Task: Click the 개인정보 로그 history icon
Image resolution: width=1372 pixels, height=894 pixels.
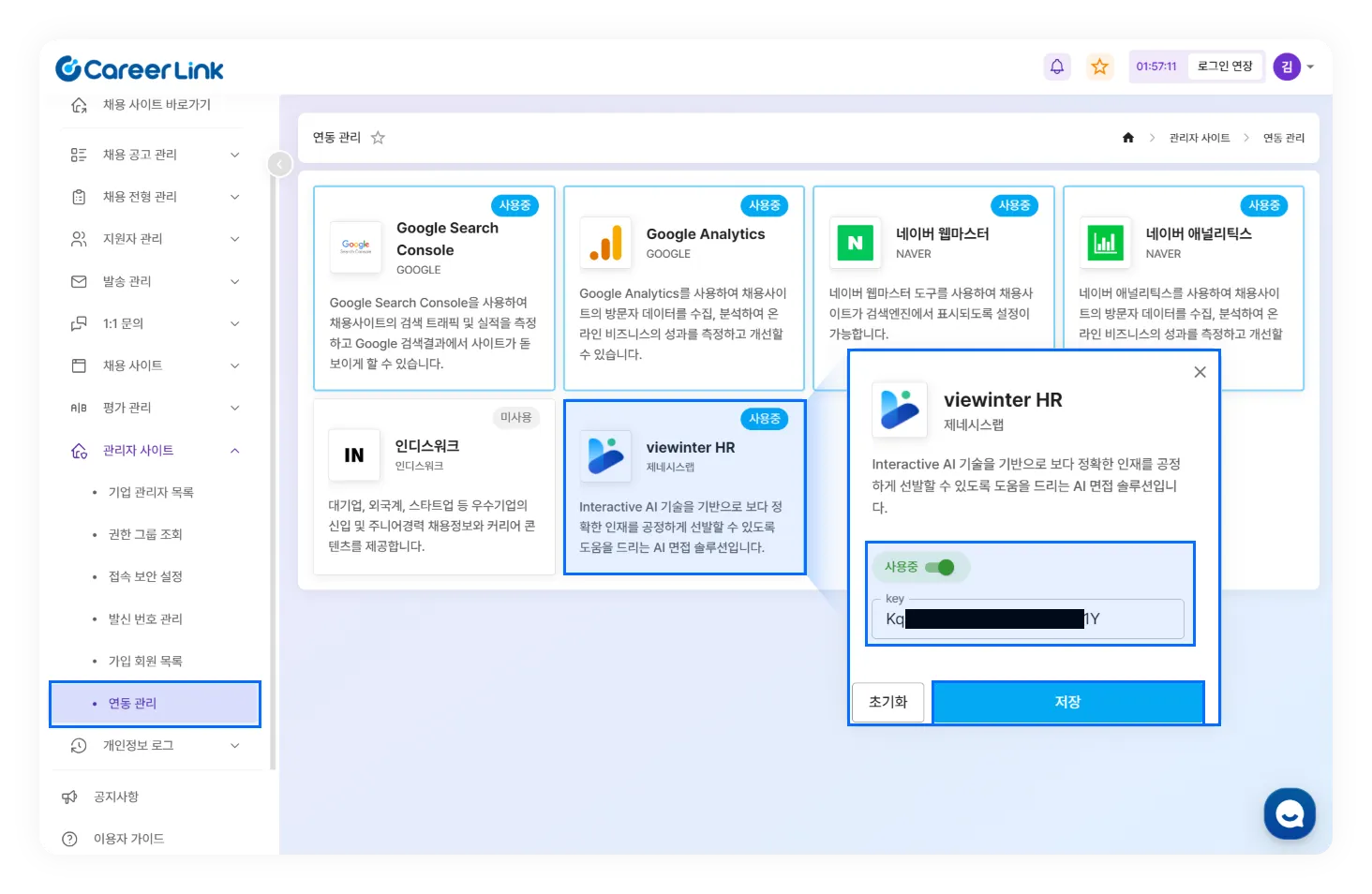Action: (x=79, y=746)
